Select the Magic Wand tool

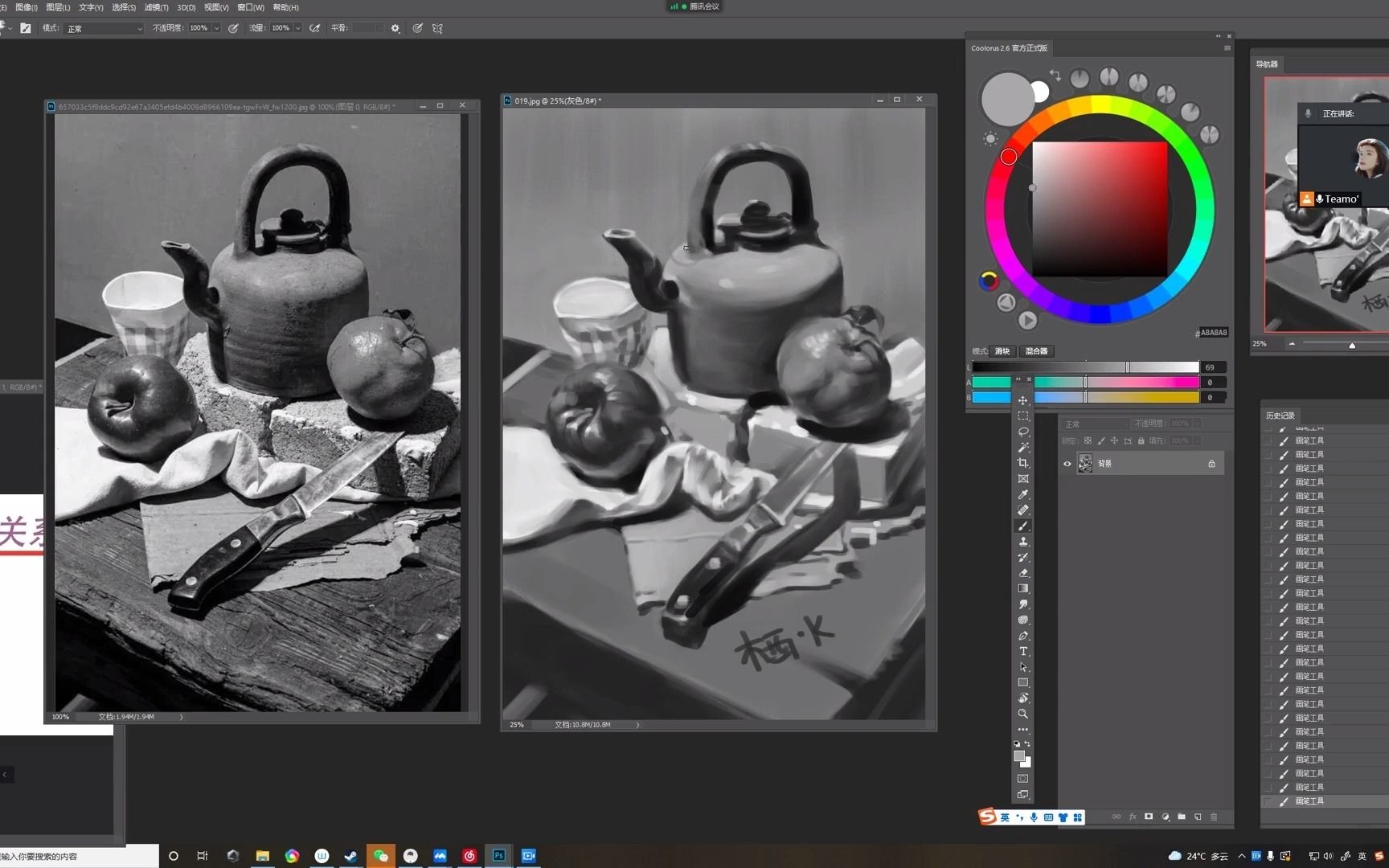tap(1022, 448)
